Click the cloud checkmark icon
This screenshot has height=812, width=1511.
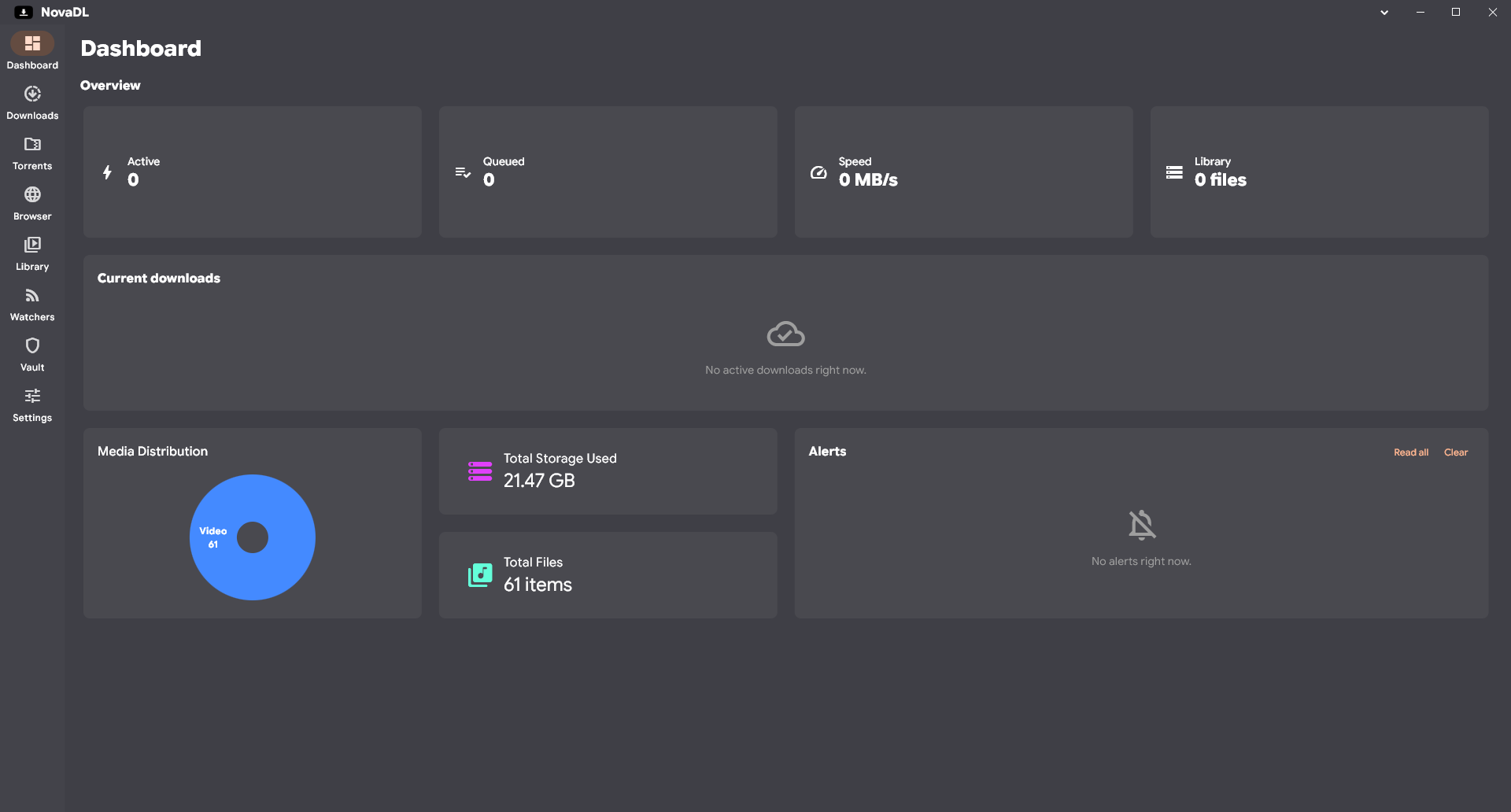pos(785,334)
